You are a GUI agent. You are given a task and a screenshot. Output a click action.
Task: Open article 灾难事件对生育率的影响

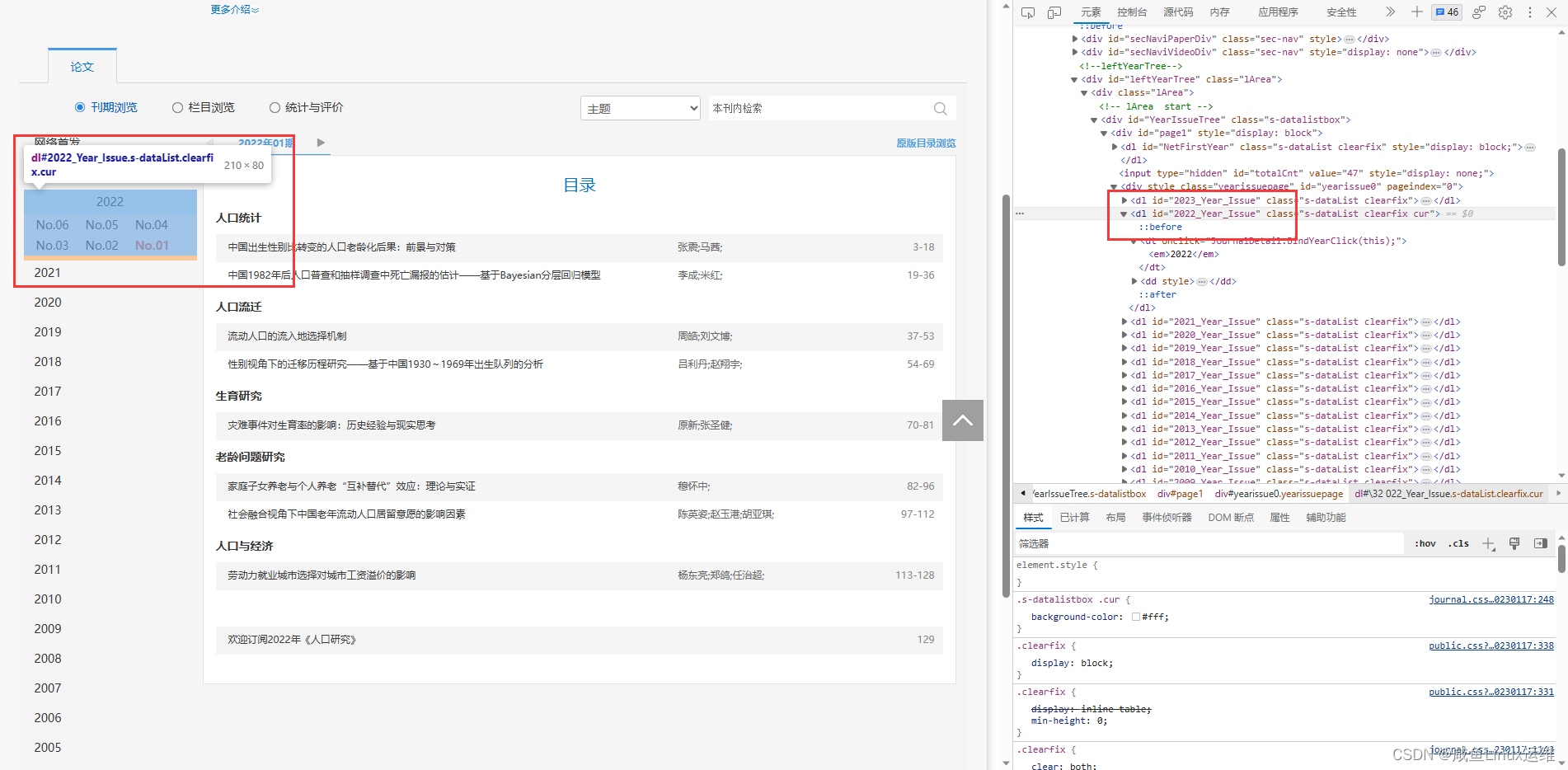coord(331,425)
